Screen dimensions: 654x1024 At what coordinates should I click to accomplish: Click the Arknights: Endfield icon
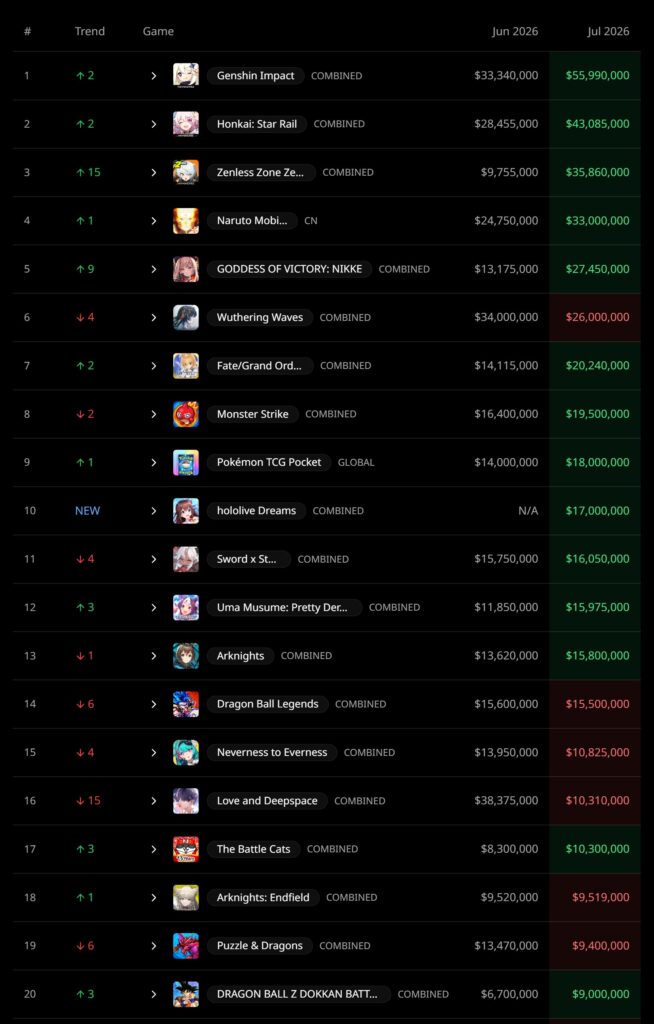click(186, 897)
